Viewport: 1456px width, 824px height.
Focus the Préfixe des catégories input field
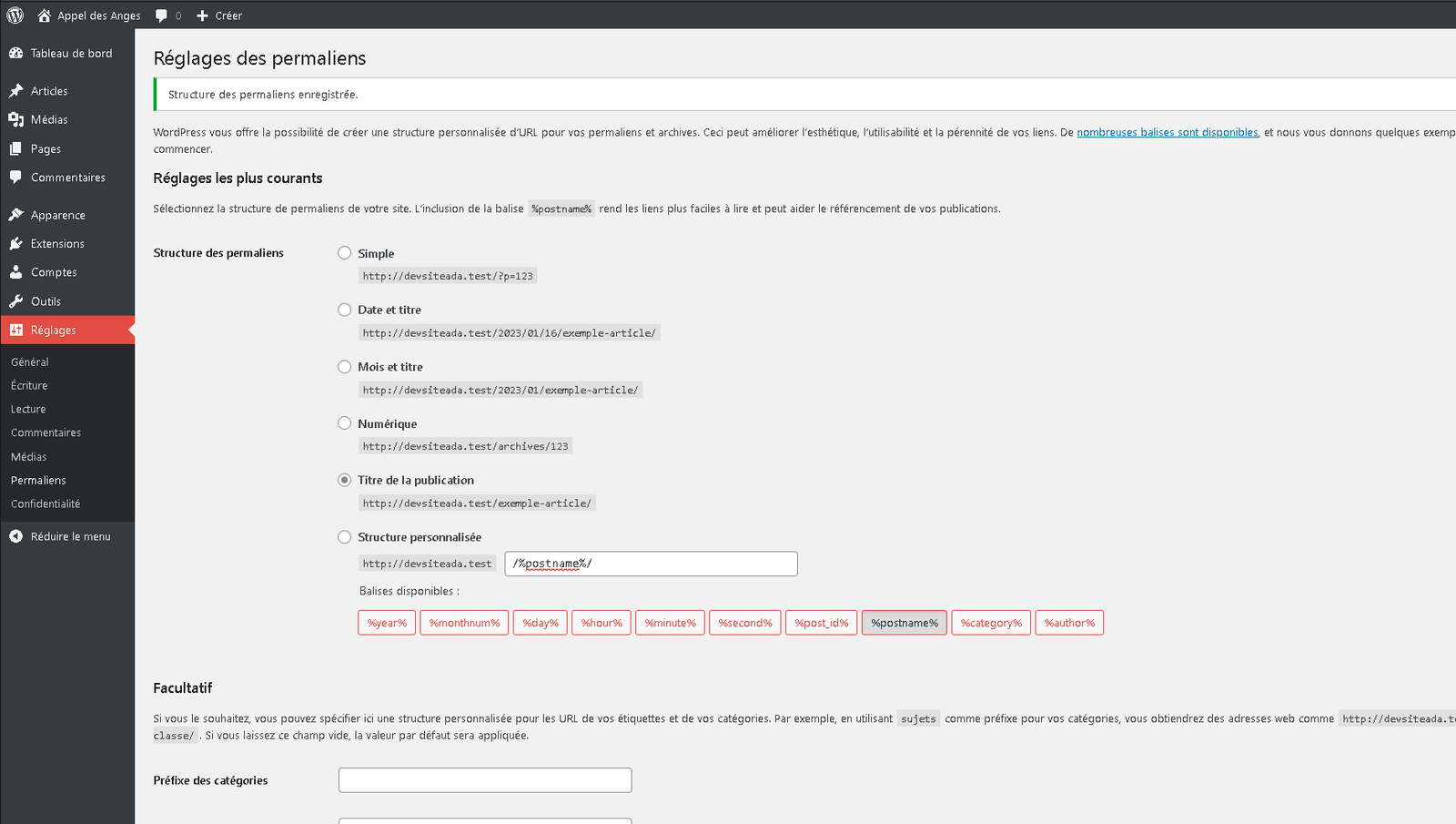pyautogui.click(x=485, y=780)
